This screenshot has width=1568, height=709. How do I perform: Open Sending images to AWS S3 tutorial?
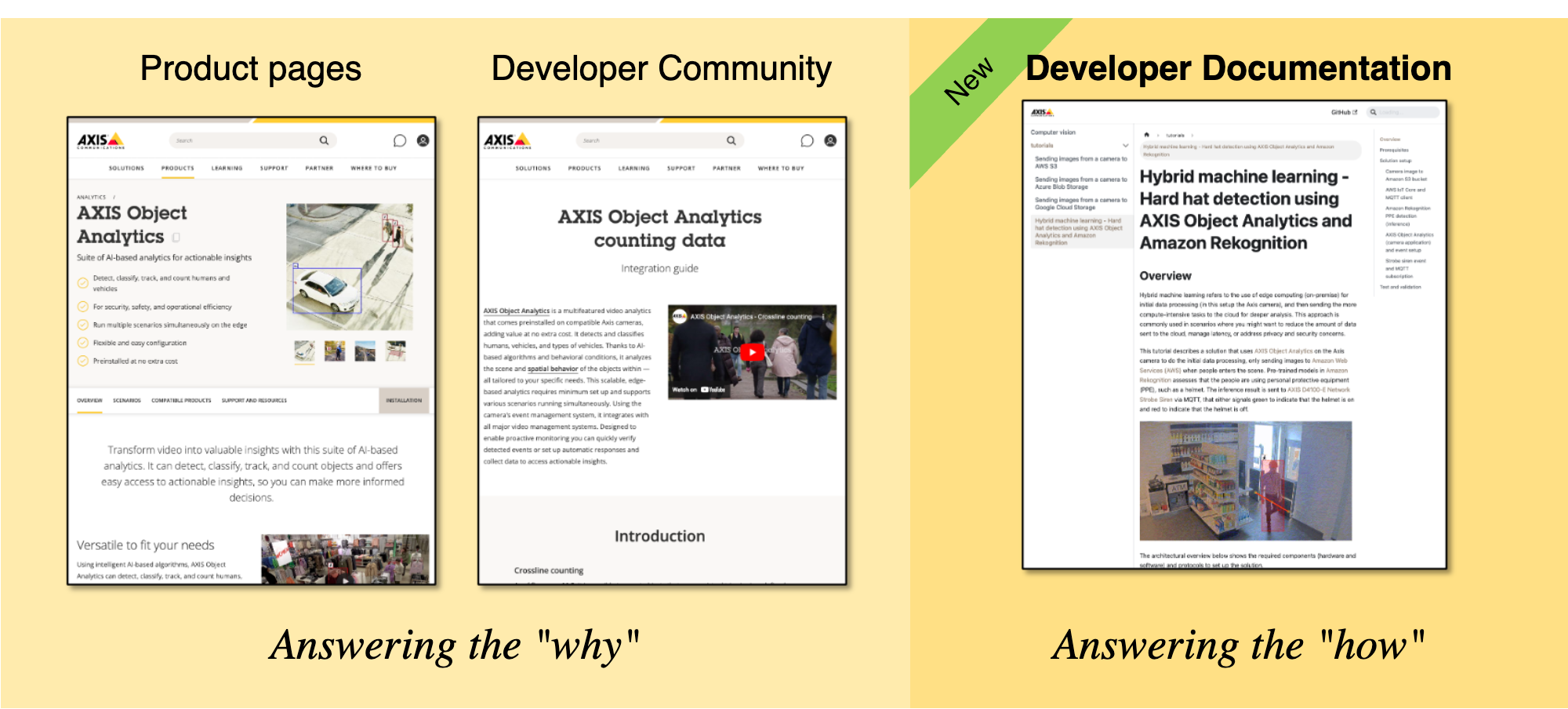pos(1080,162)
